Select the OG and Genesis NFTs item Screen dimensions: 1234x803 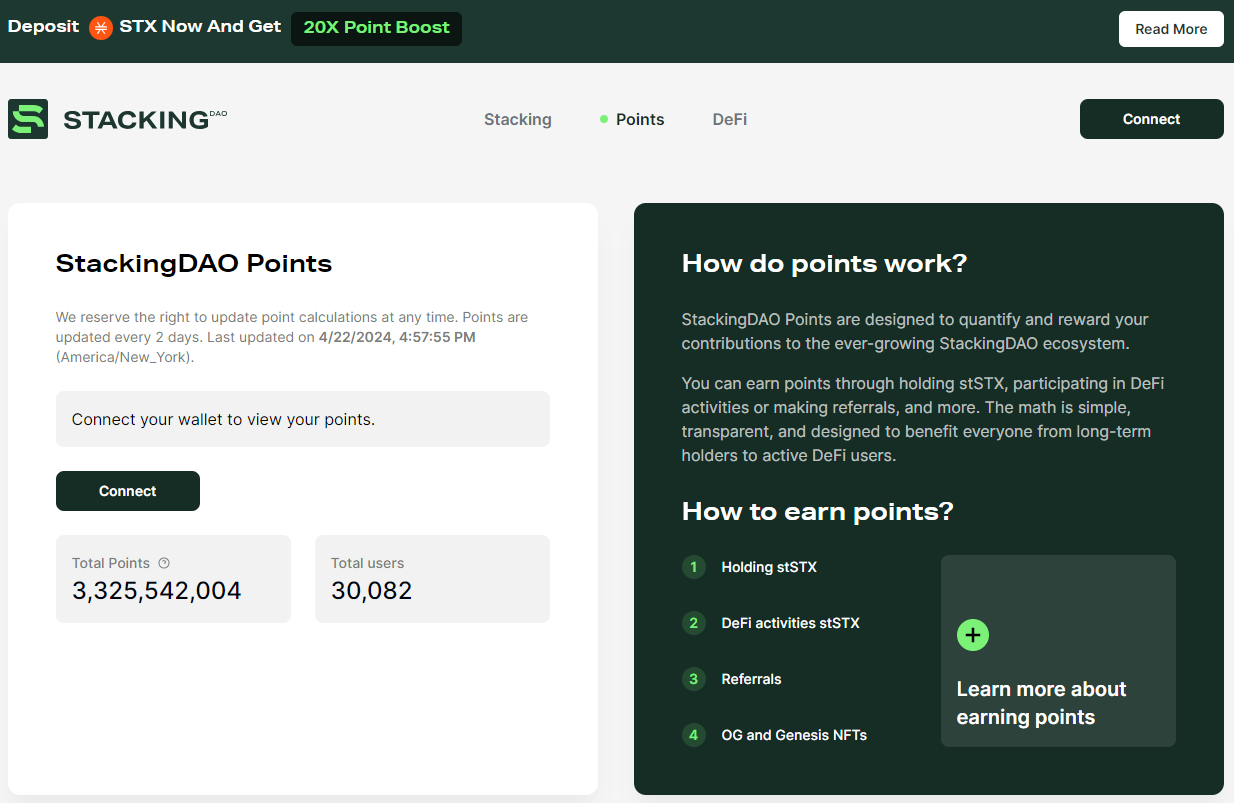tap(794, 735)
